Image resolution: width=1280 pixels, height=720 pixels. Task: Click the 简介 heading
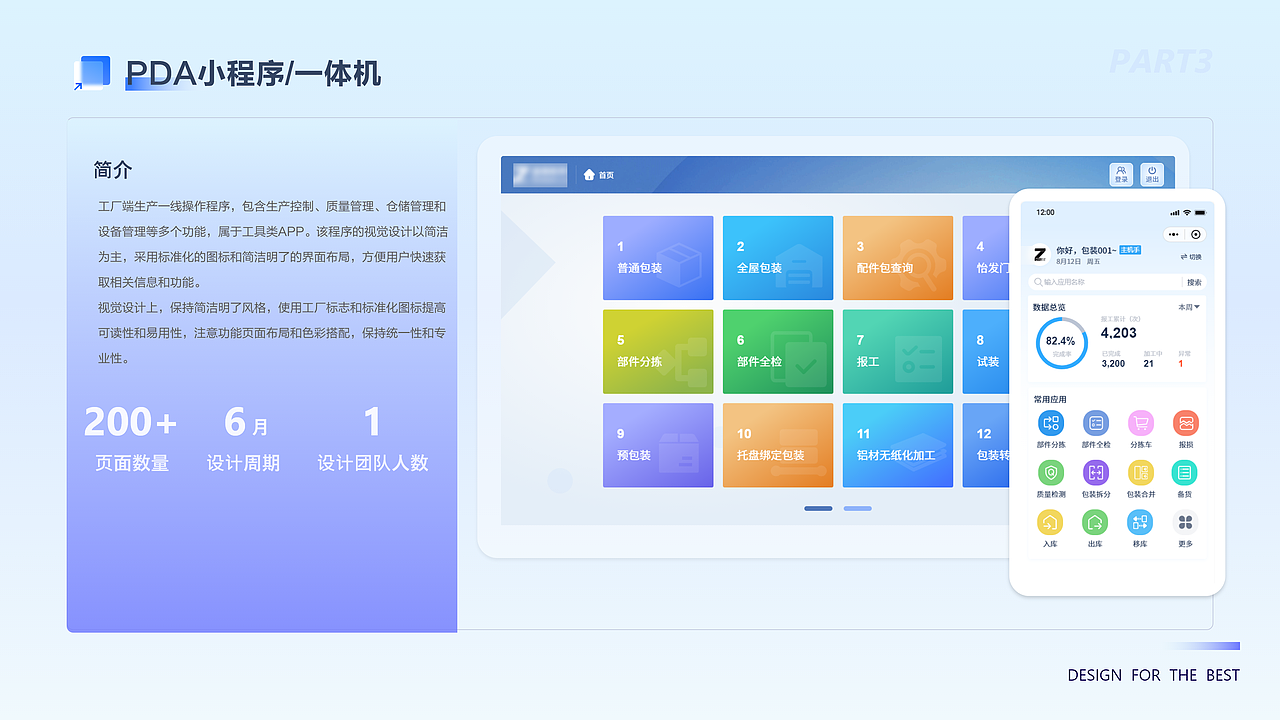pos(113,170)
